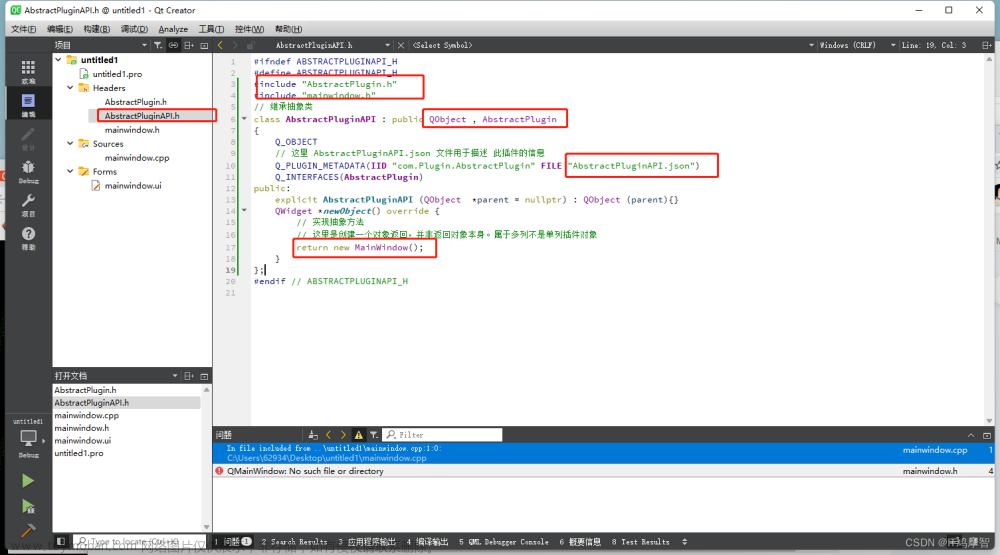Open the Analyze menu
Image resolution: width=1000 pixels, height=555 pixels.
coord(173,29)
